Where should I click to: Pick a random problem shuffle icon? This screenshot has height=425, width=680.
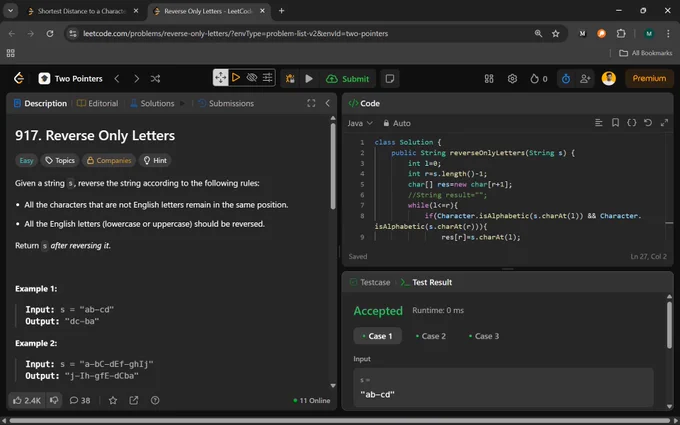[155, 78]
